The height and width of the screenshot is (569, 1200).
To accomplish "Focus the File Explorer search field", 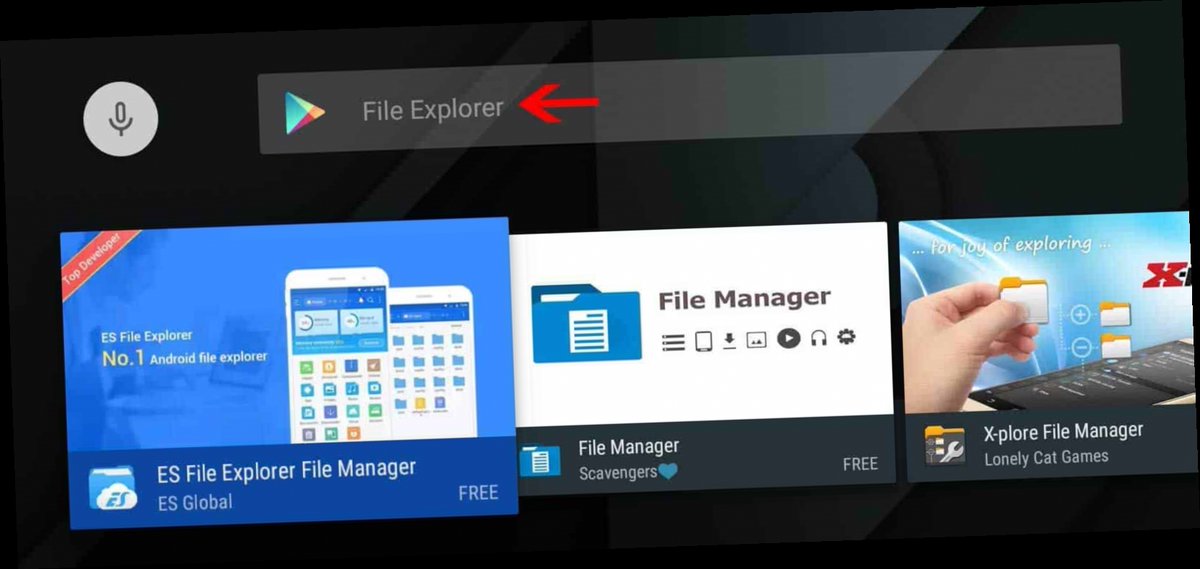I will pos(690,99).
